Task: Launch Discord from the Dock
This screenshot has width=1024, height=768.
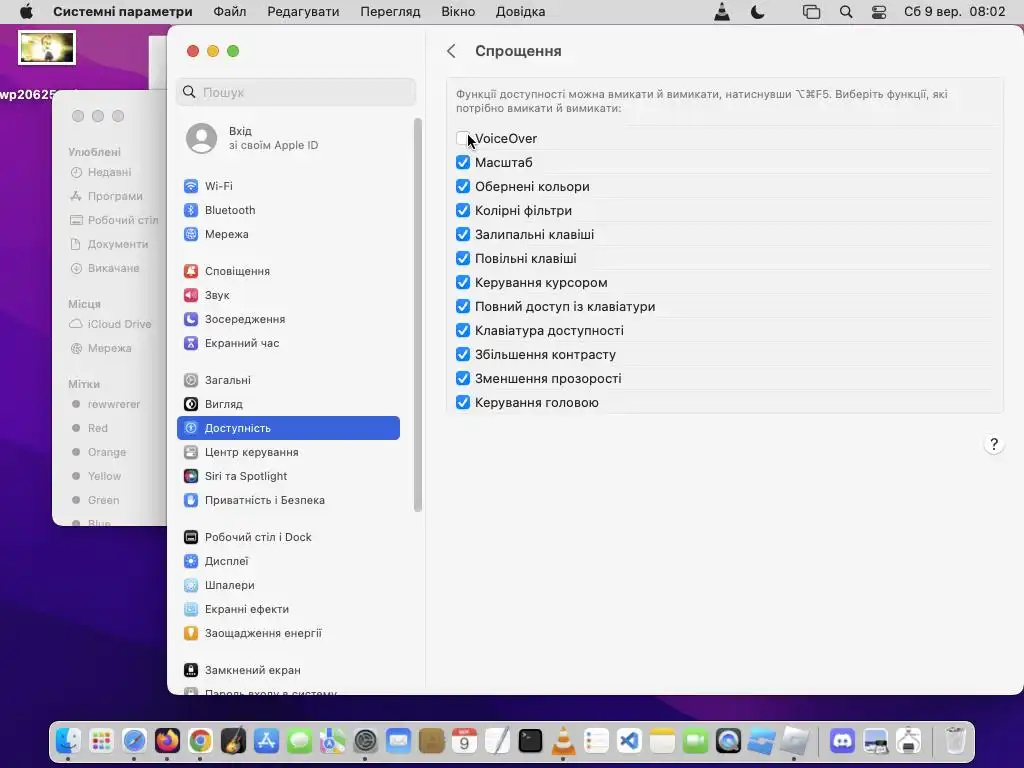Action: 842,741
